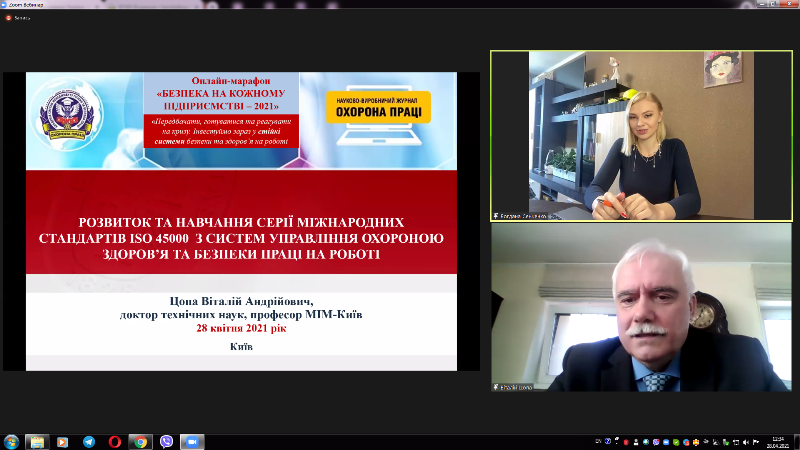The width and height of the screenshot is (800, 450).
Task: Open Telegram from the taskbar
Action: [89, 441]
